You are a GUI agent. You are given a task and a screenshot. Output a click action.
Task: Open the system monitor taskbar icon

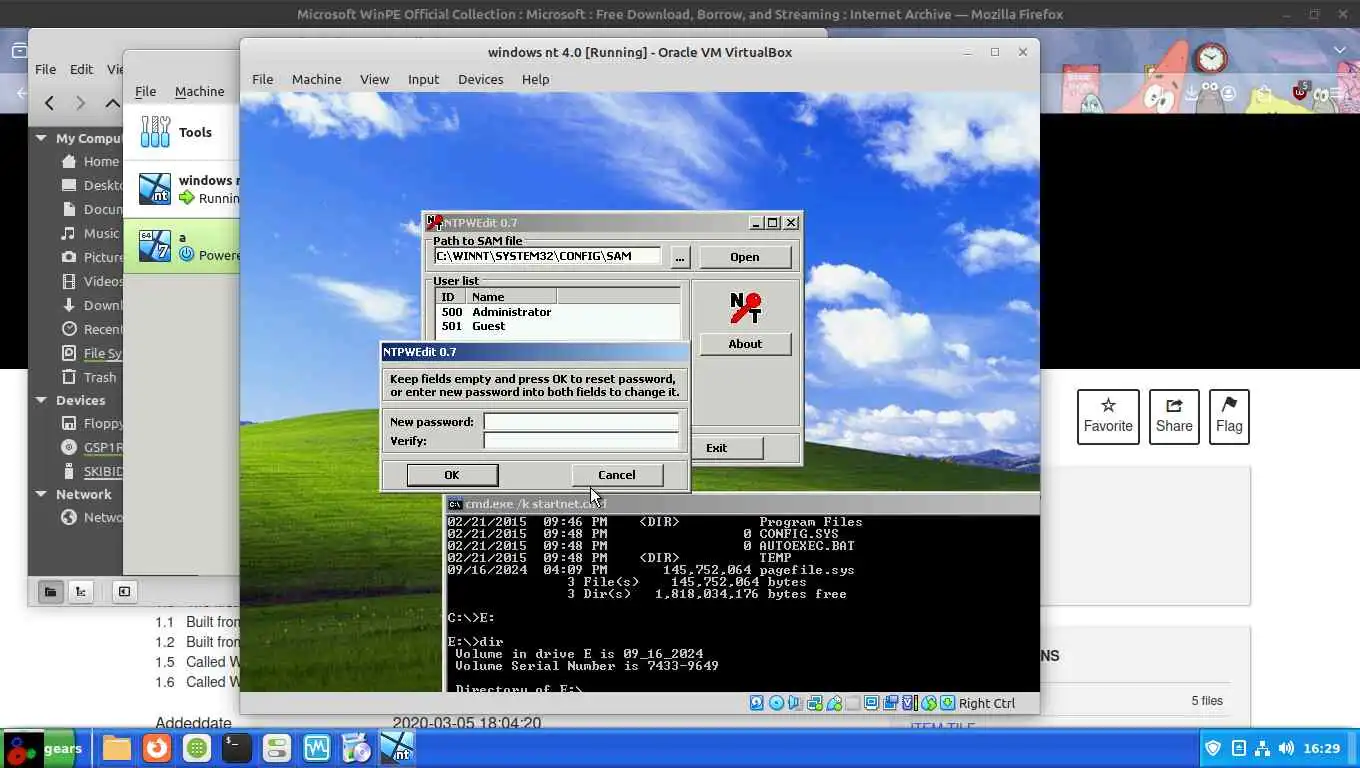click(317, 748)
